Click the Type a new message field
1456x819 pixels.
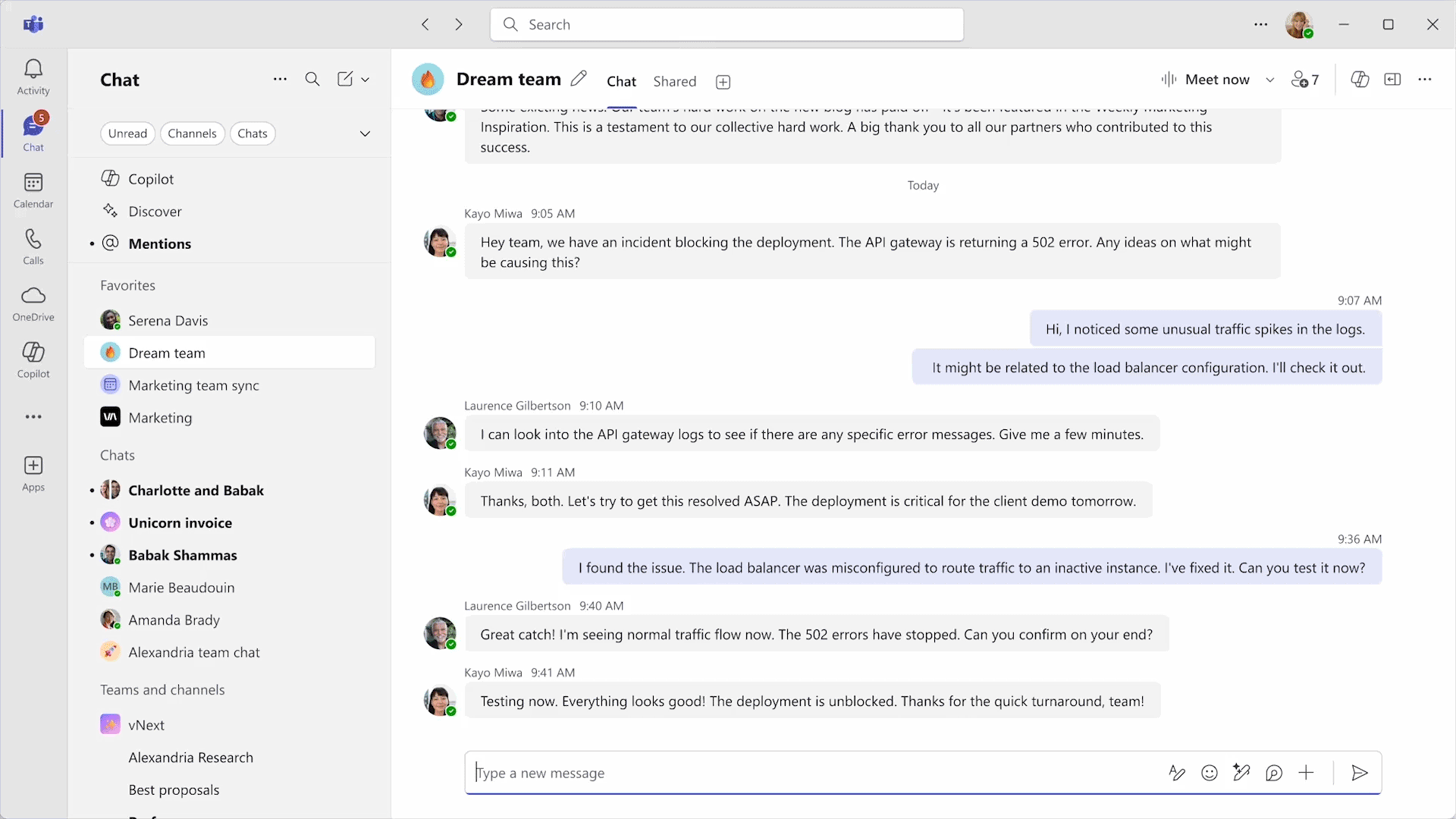[811, 773]
